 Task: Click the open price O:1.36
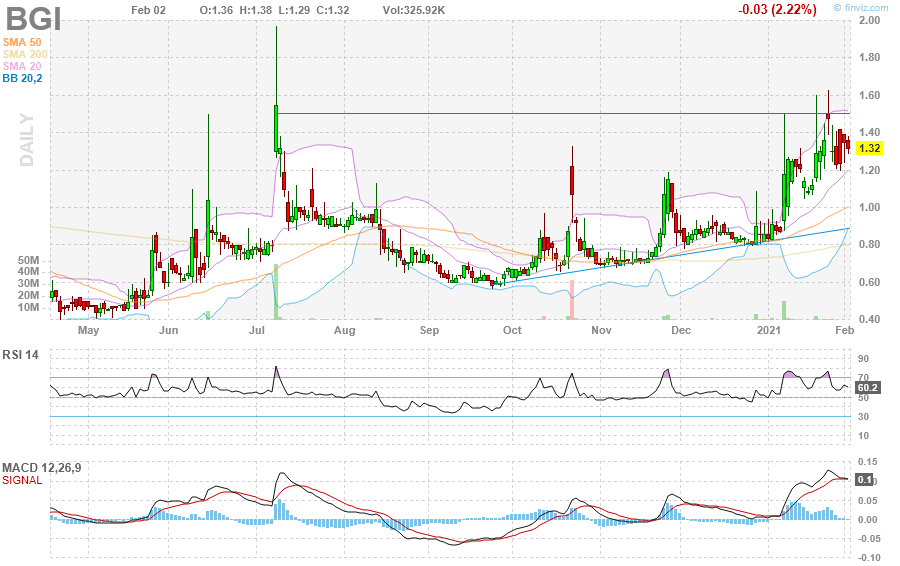pyautogui.click(x=216, y=10)
